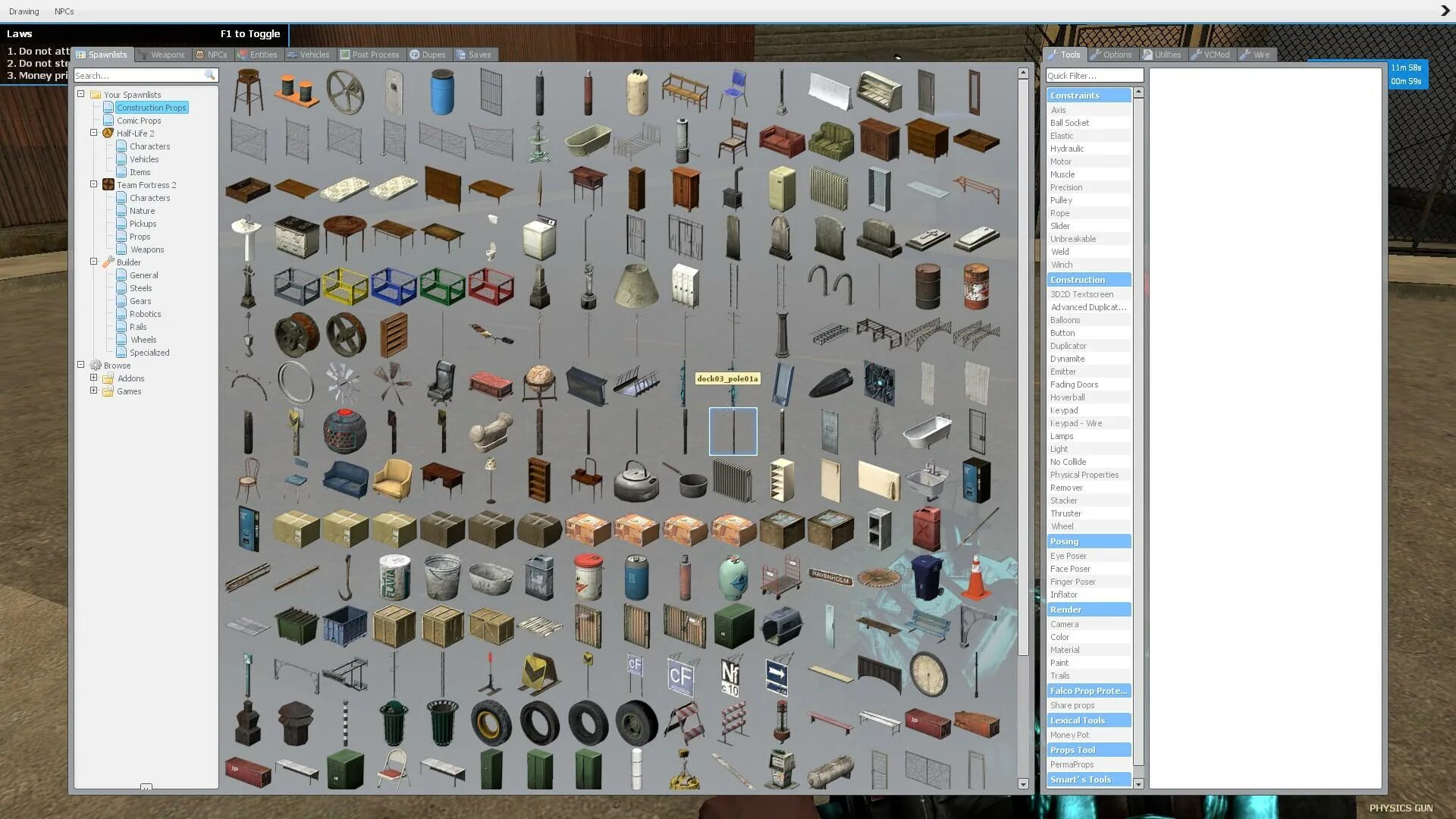
Task: Spawn the blue arrow street sign prop
Action: (777, 674)
